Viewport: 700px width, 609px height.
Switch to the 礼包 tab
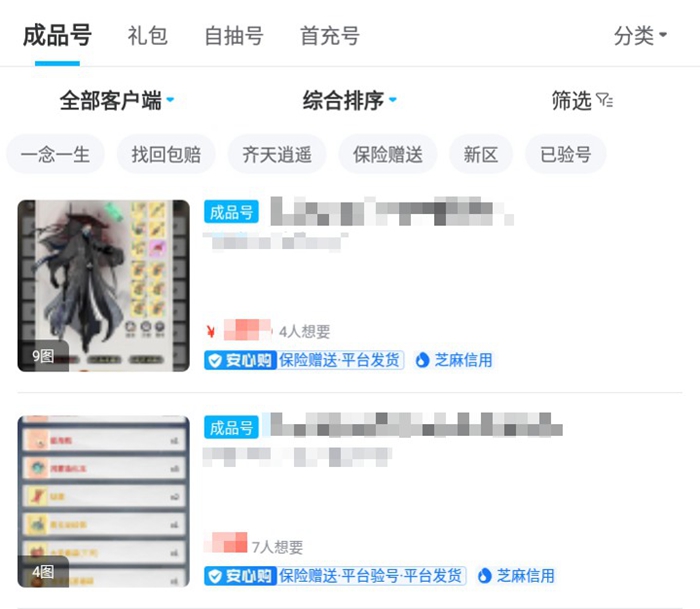[x=147, y=36]
